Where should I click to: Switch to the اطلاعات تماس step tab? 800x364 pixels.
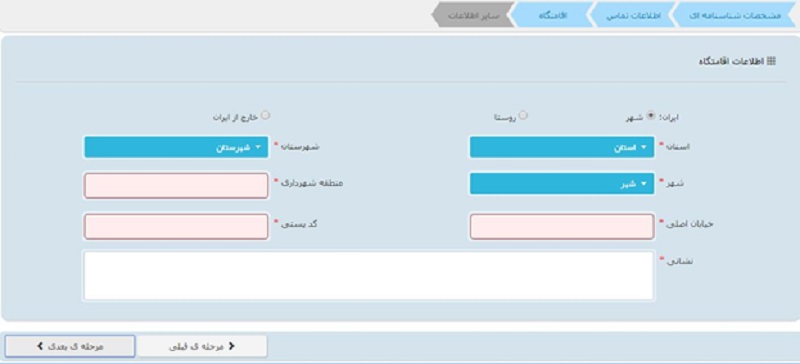click(x=633, y=15)
